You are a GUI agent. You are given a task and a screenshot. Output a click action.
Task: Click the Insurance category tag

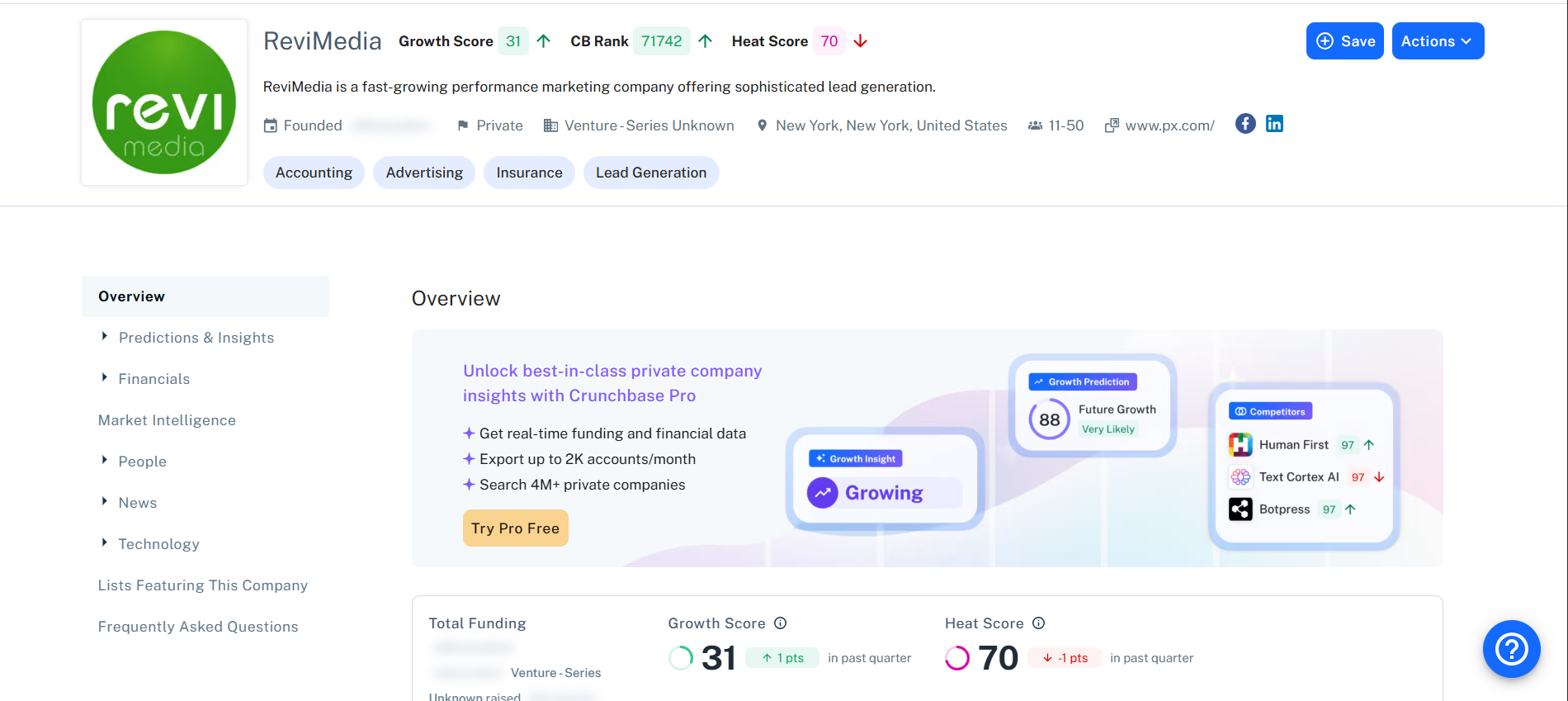point(529,173)
